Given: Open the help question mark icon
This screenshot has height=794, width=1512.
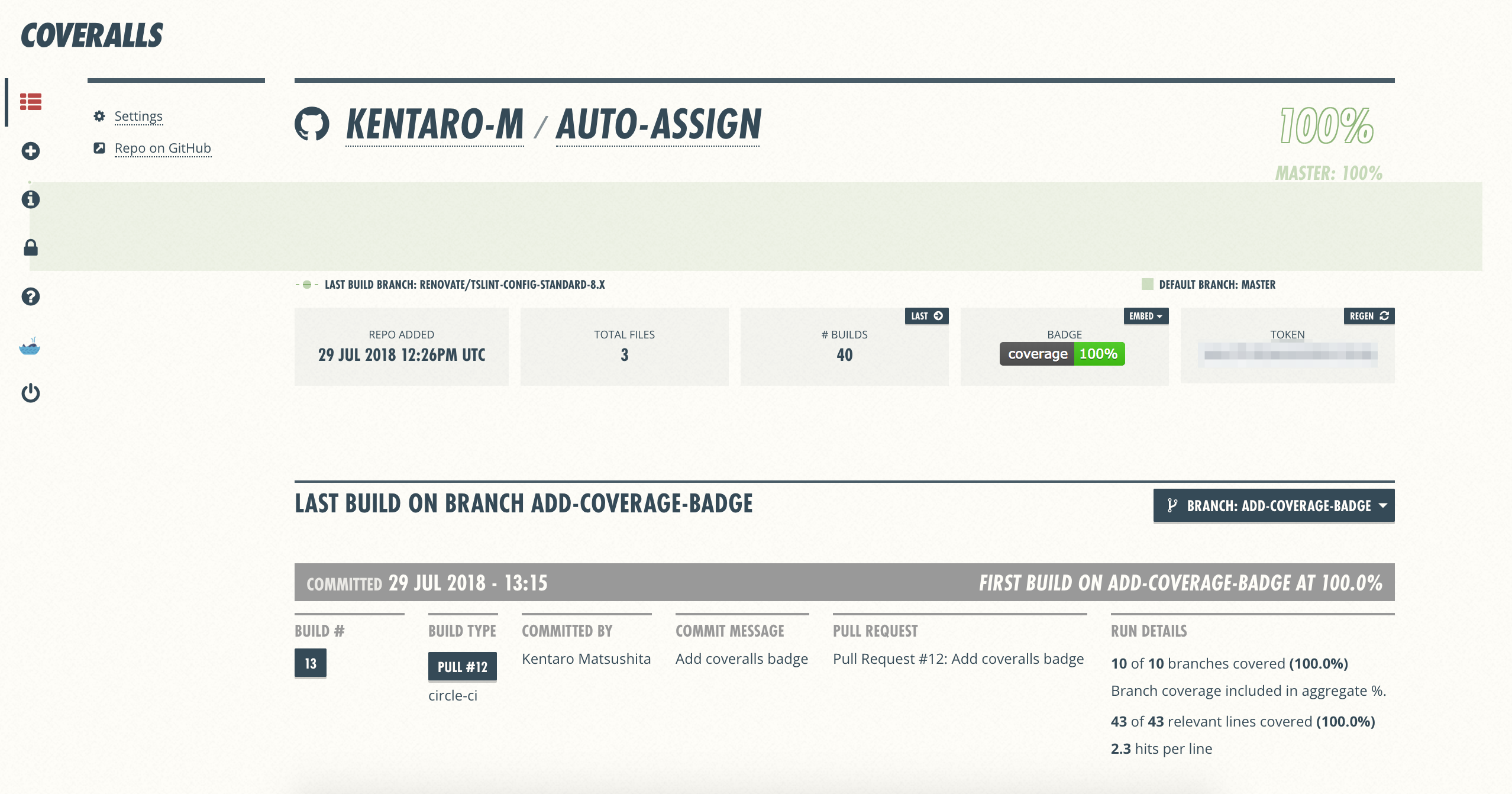Looking at the screenshot, I should [31, 296].
